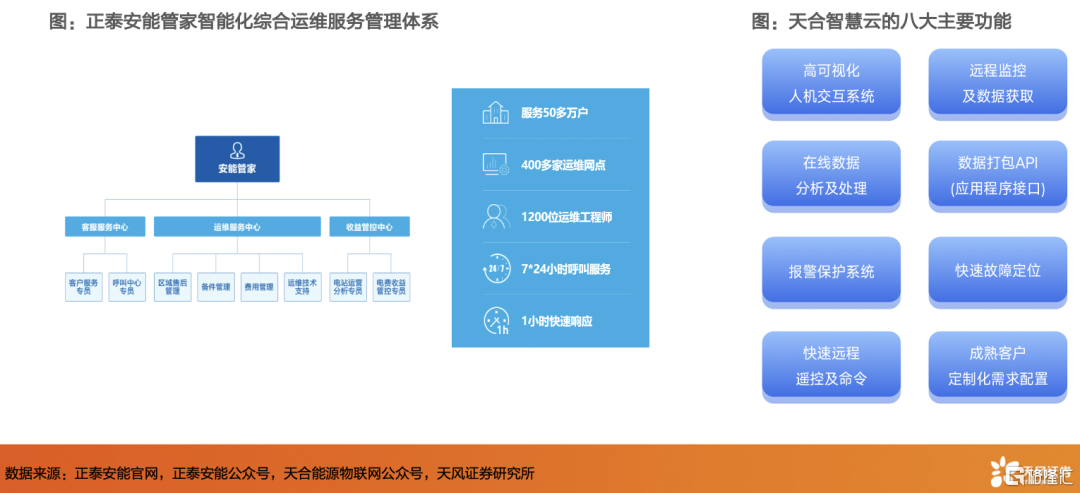Image resolution: width=1080 pixels, height=493 pixels.
Task: Click the 区域售后管理 box
Action: coord(172,287)
